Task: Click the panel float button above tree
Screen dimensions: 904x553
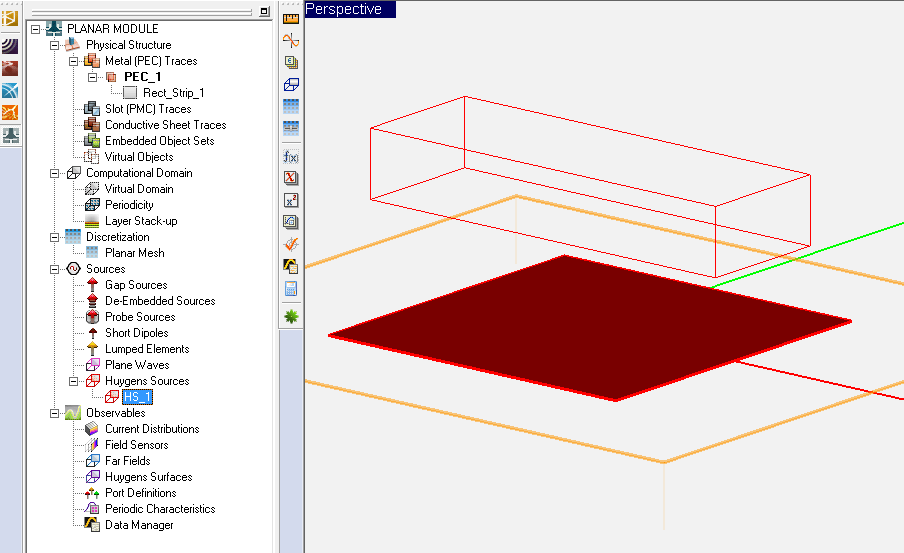Action: click(x=264, y=11)
